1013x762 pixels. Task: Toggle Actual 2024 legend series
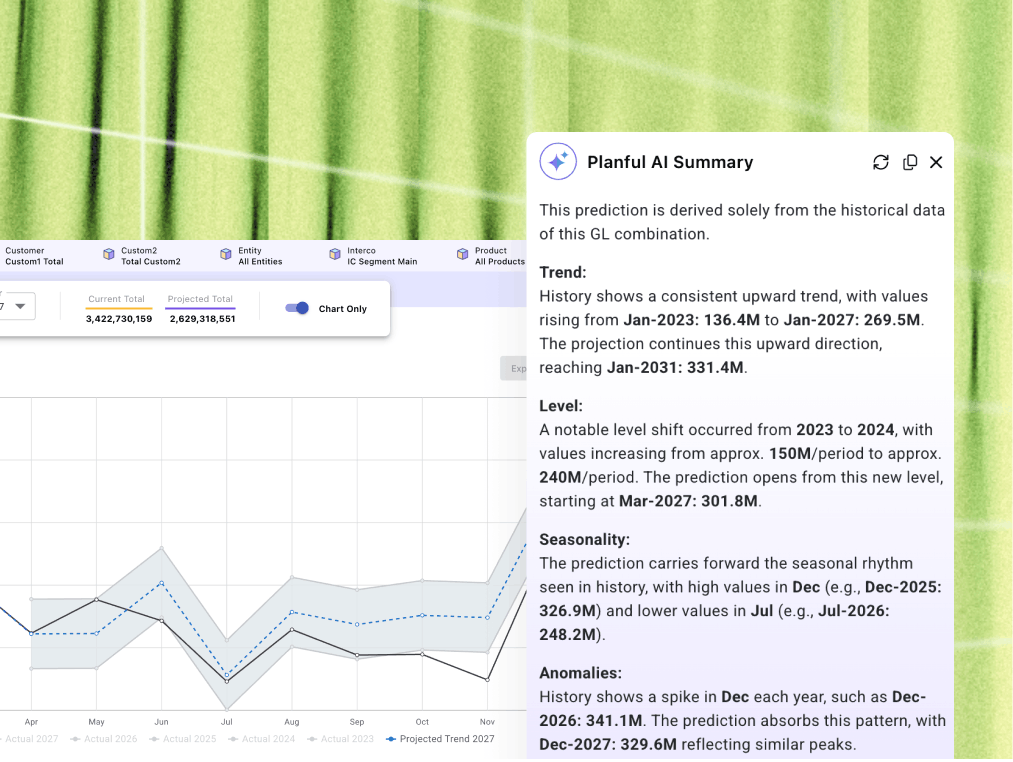point(262,739)
